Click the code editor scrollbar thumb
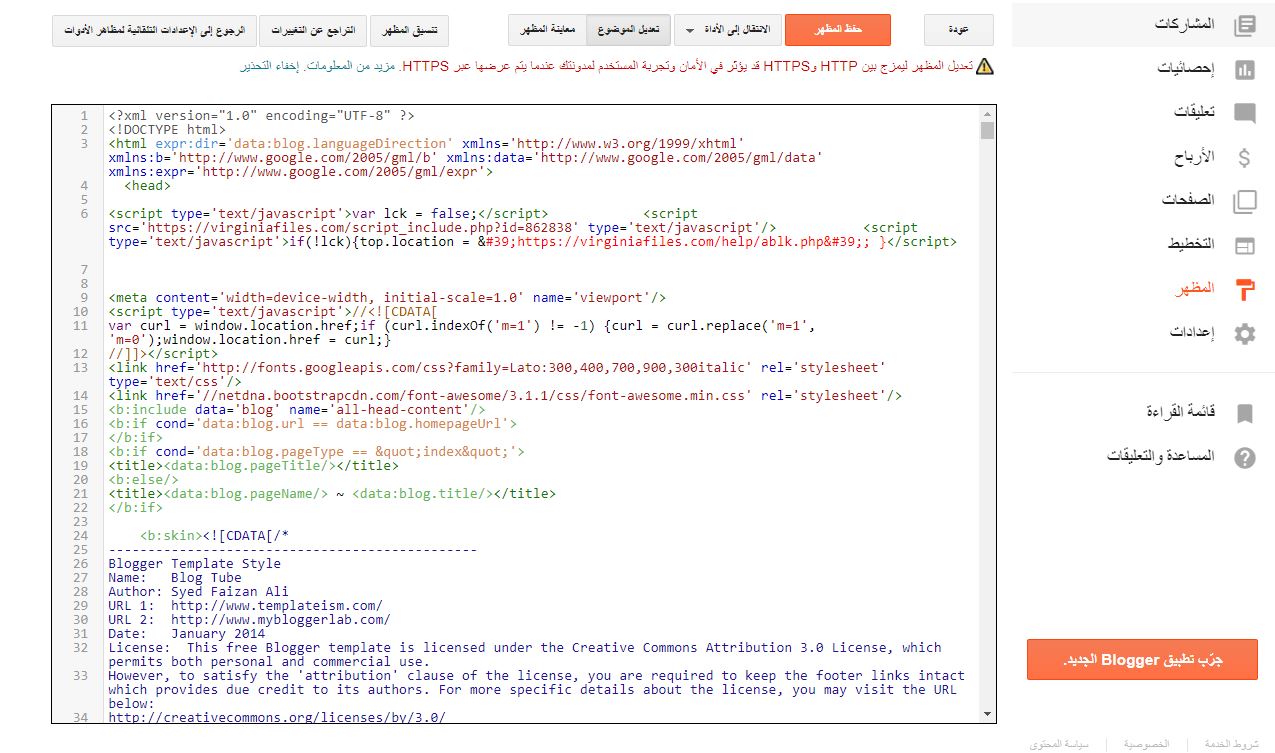Viewport: 1275px width, 753px height. coord(988,131)
